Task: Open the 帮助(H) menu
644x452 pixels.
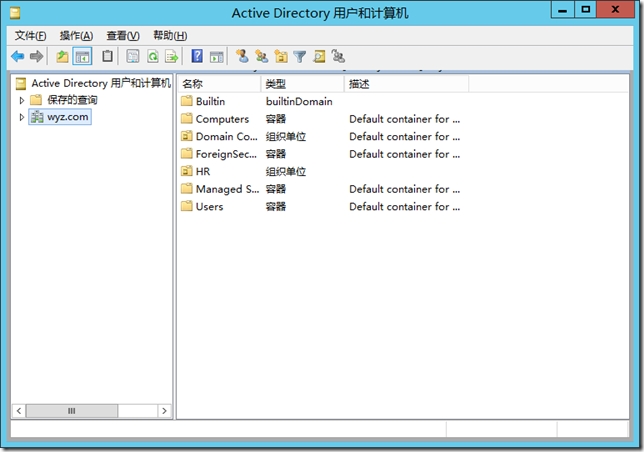Action: tap(170, 36)
